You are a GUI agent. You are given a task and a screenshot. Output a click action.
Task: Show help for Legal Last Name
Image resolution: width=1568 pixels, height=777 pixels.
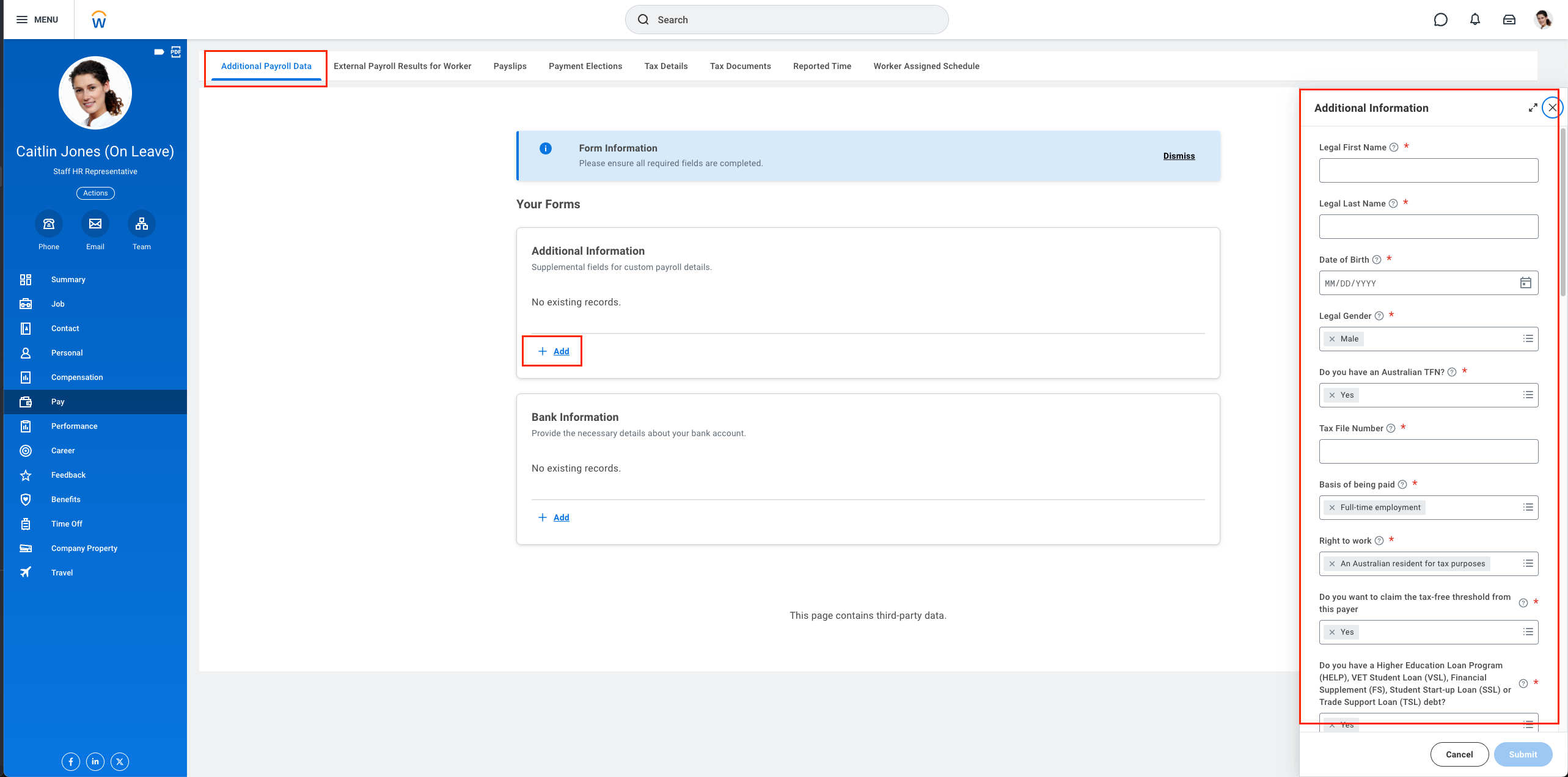pos(1393,203)
